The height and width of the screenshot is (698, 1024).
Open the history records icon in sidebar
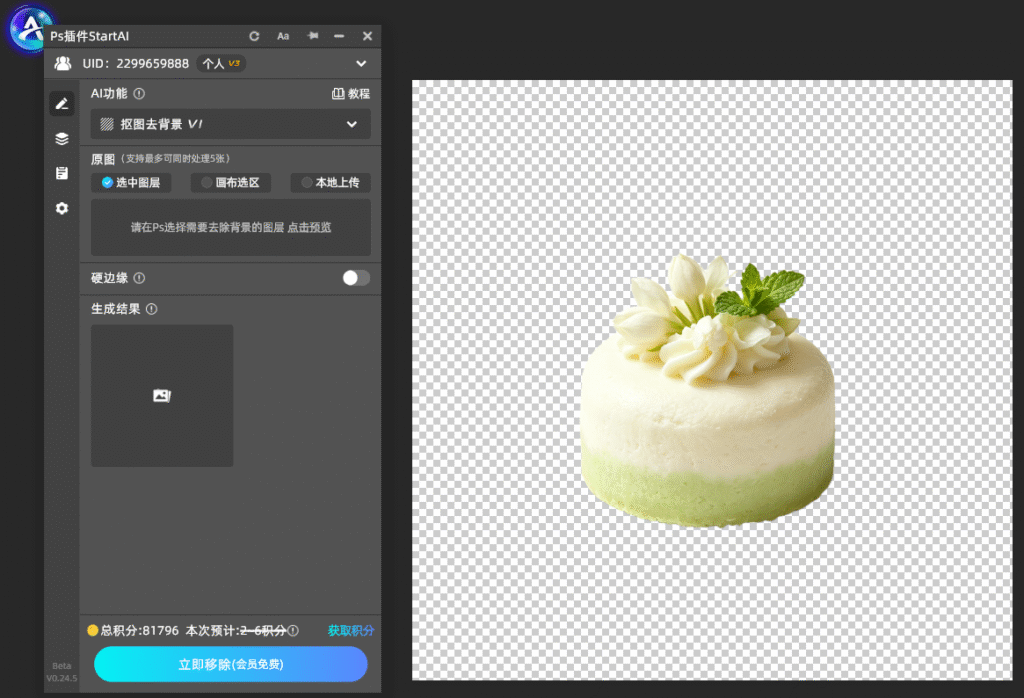click(x=62, y=173)
